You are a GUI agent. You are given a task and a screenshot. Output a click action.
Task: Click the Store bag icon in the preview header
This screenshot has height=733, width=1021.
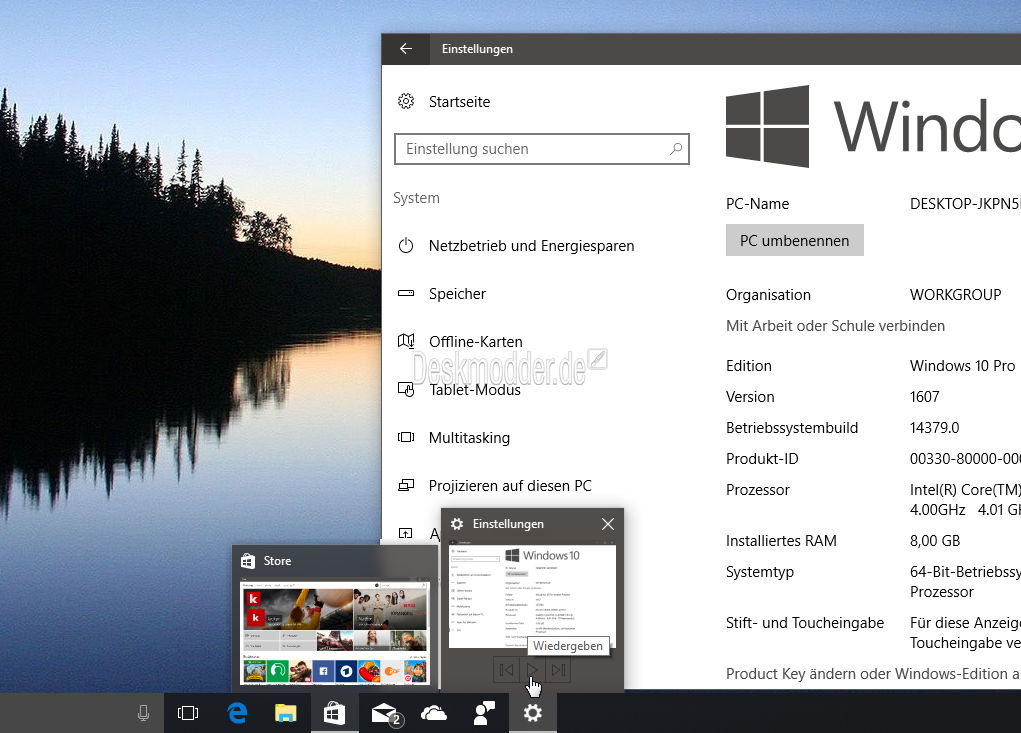tap(247, 561)
